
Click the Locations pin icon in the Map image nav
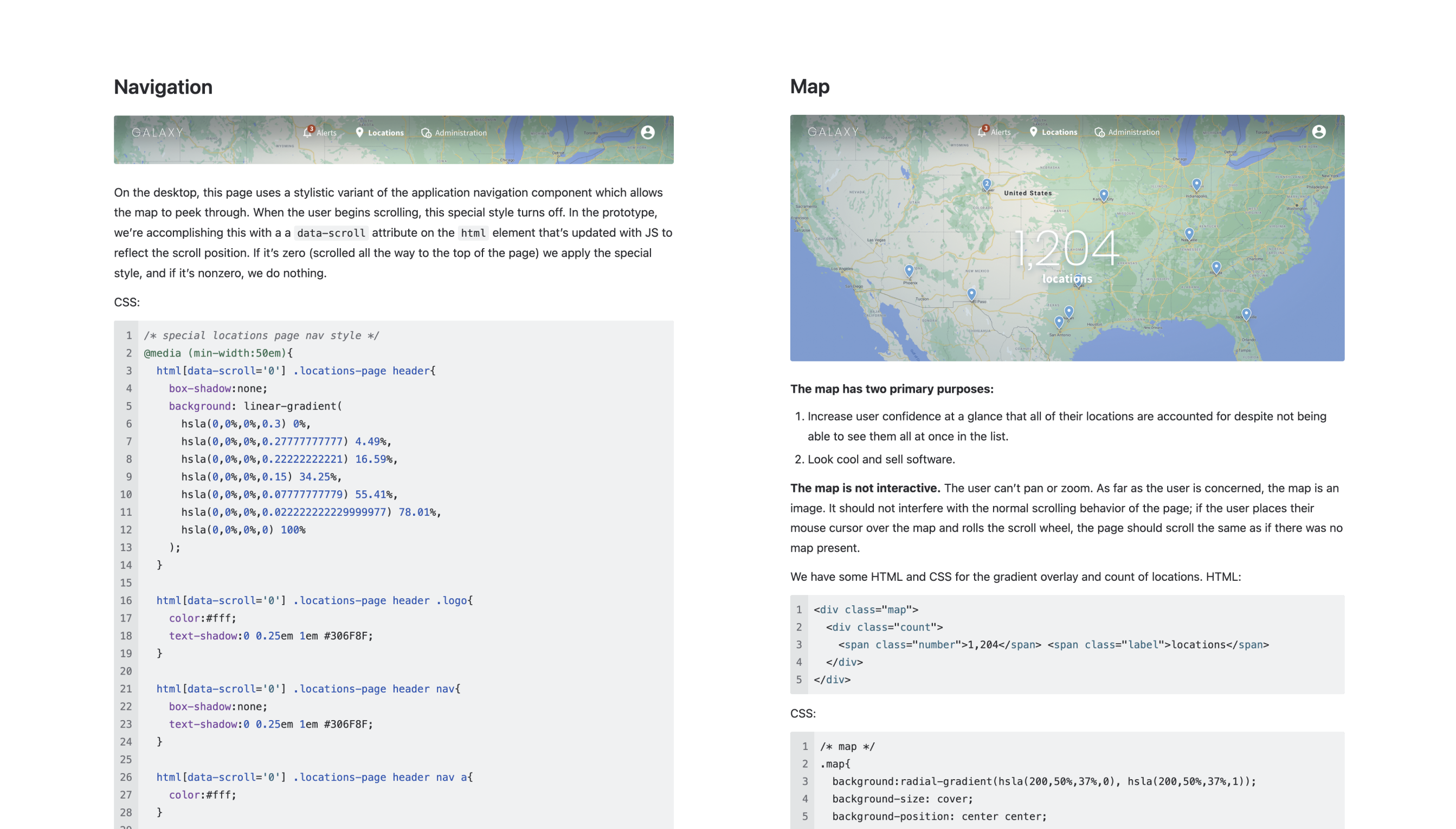[1033, 132]
